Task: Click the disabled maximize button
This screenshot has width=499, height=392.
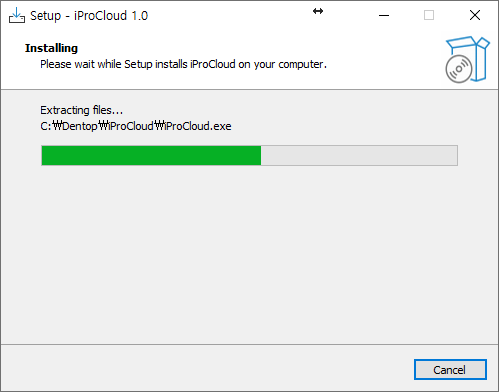Action: tap(429, 15)
